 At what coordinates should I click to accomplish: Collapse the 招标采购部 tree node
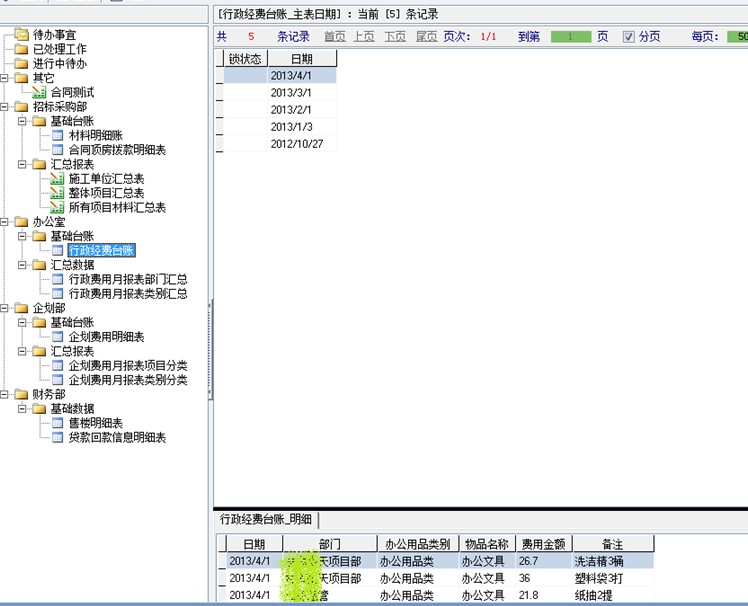coord(6,107)
